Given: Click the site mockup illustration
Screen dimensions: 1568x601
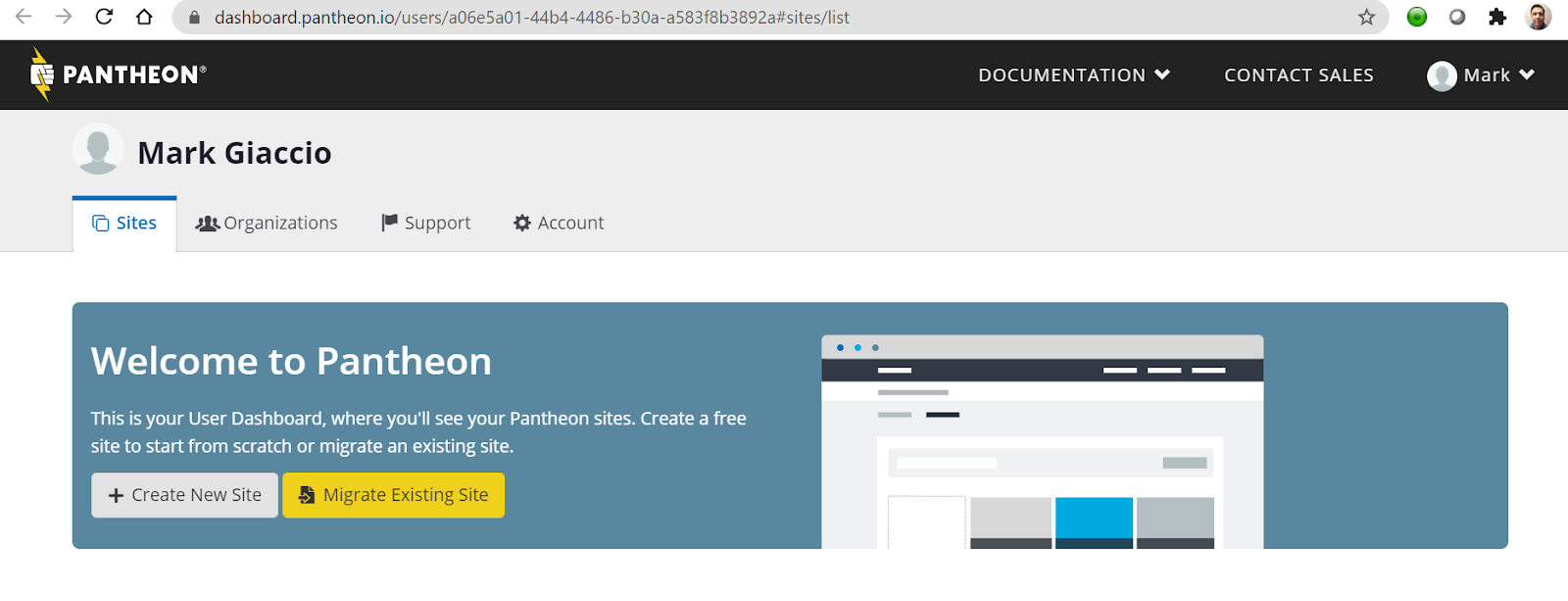Looking at the screenshot, I should (1043, 442).
